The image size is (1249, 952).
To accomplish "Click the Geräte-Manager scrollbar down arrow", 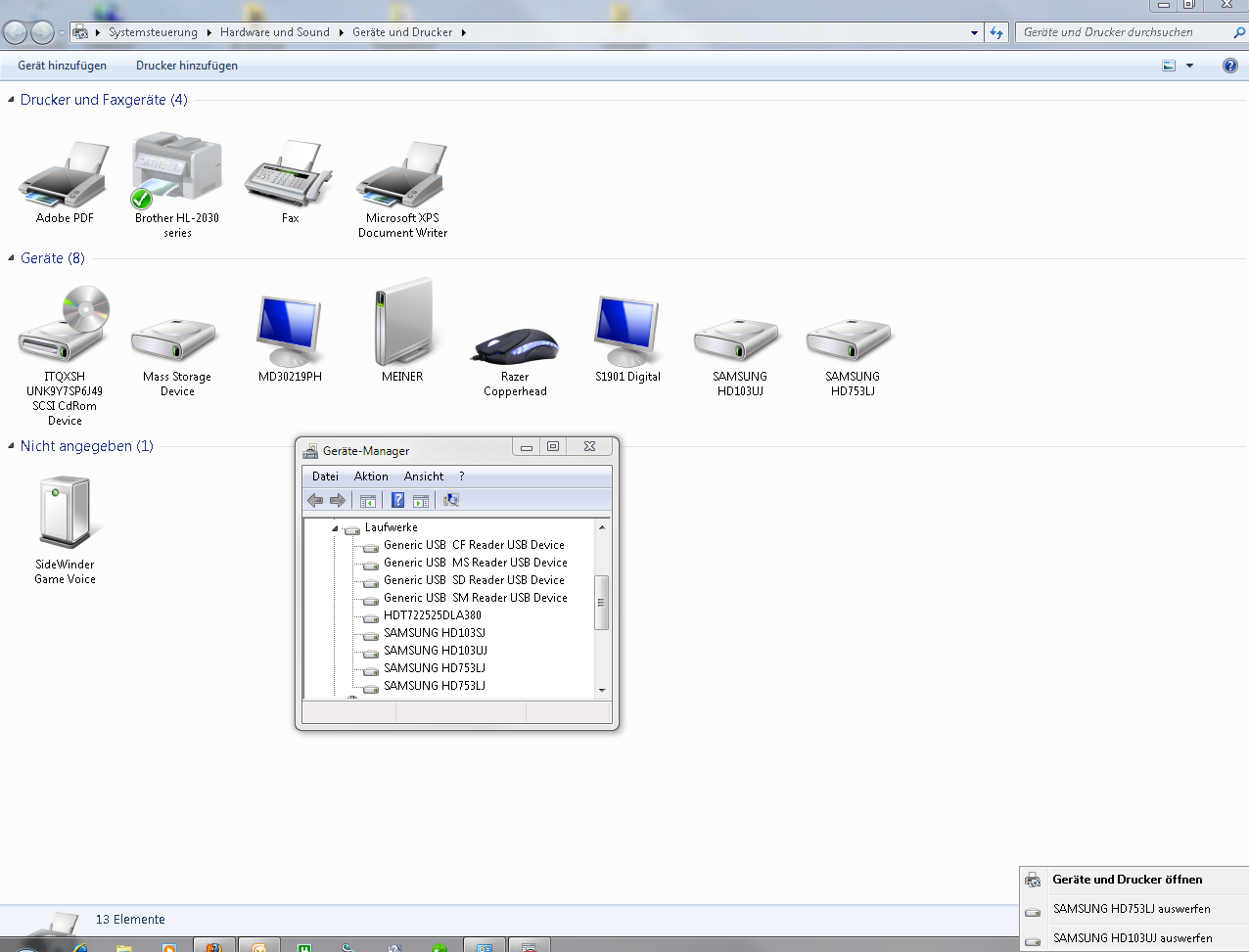I will point(602,690).
